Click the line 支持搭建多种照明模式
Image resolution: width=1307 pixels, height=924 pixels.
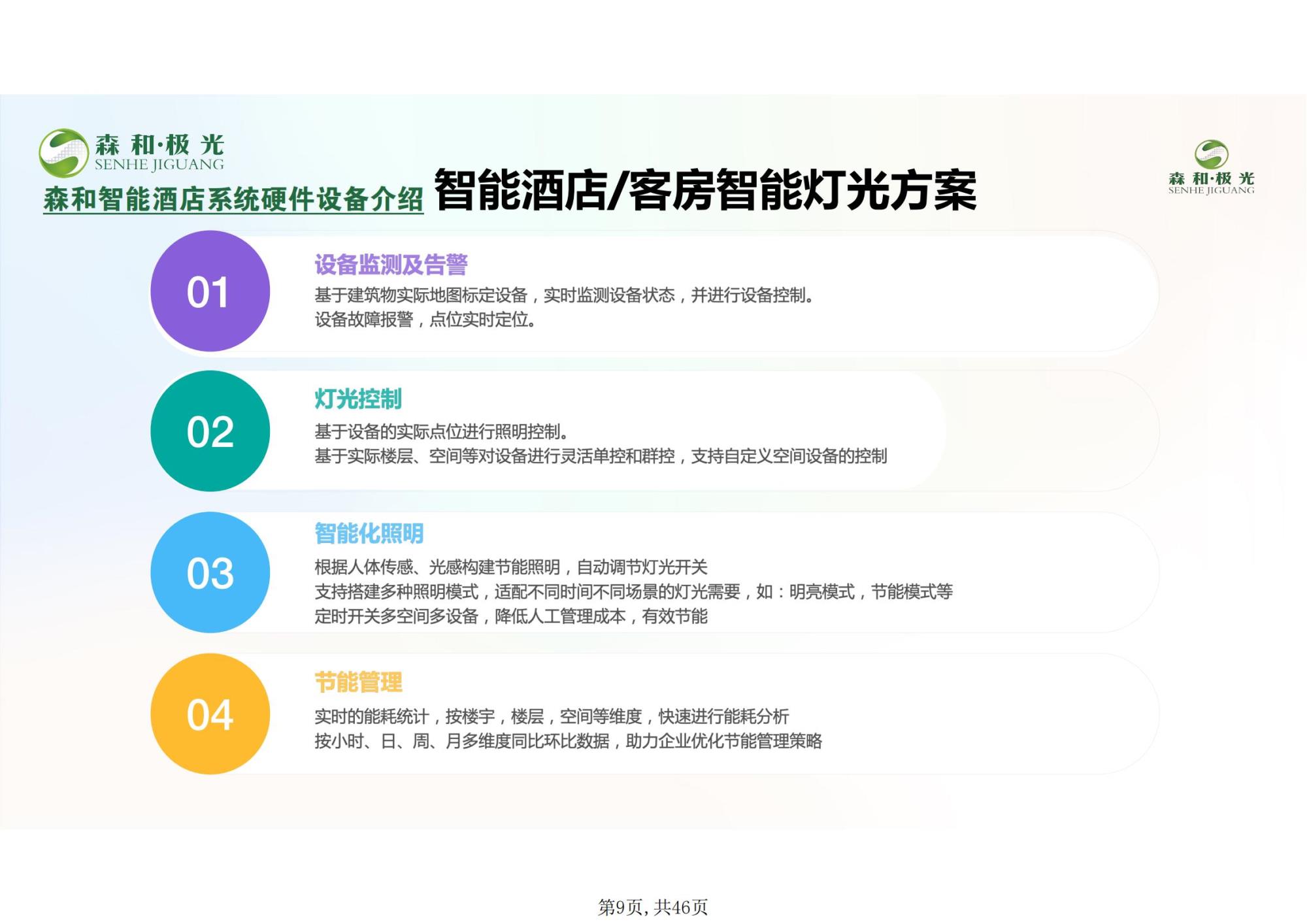tap(633, 592)
